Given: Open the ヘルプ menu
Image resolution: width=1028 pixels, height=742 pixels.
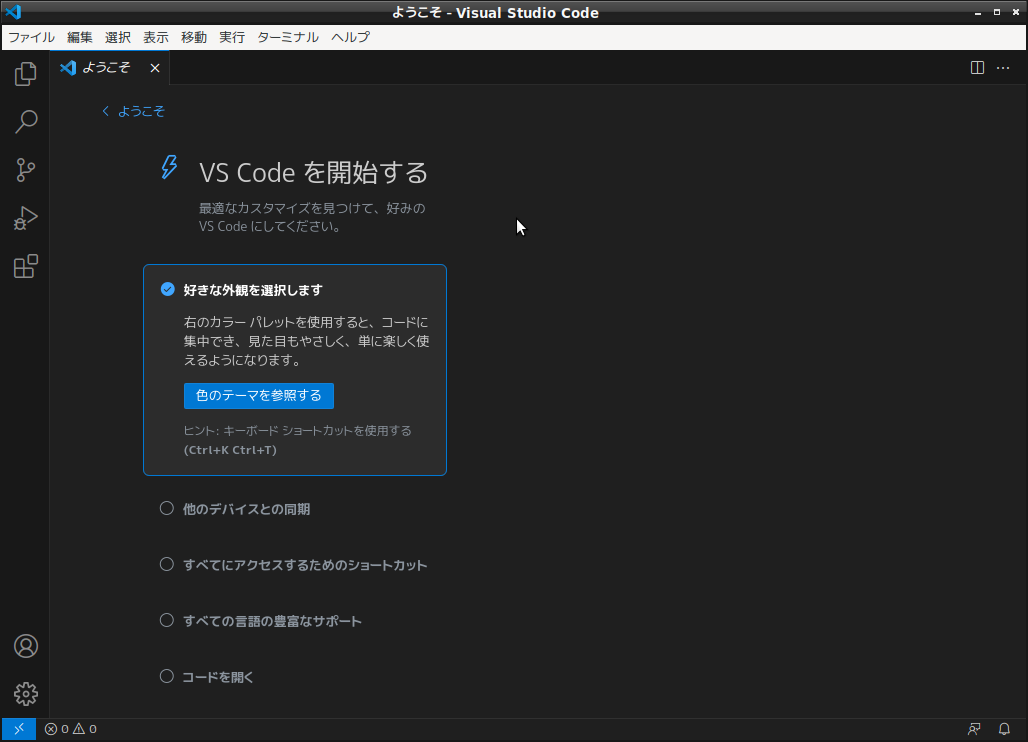Looking at the screenshot, I should [351, 37].
